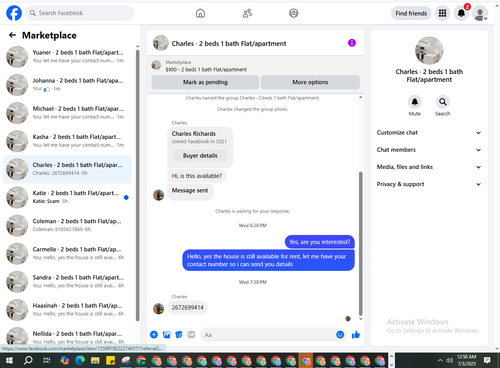Search in conversation magnifier icon
Screen dimensions: 500x368
(x=443, y=102)
